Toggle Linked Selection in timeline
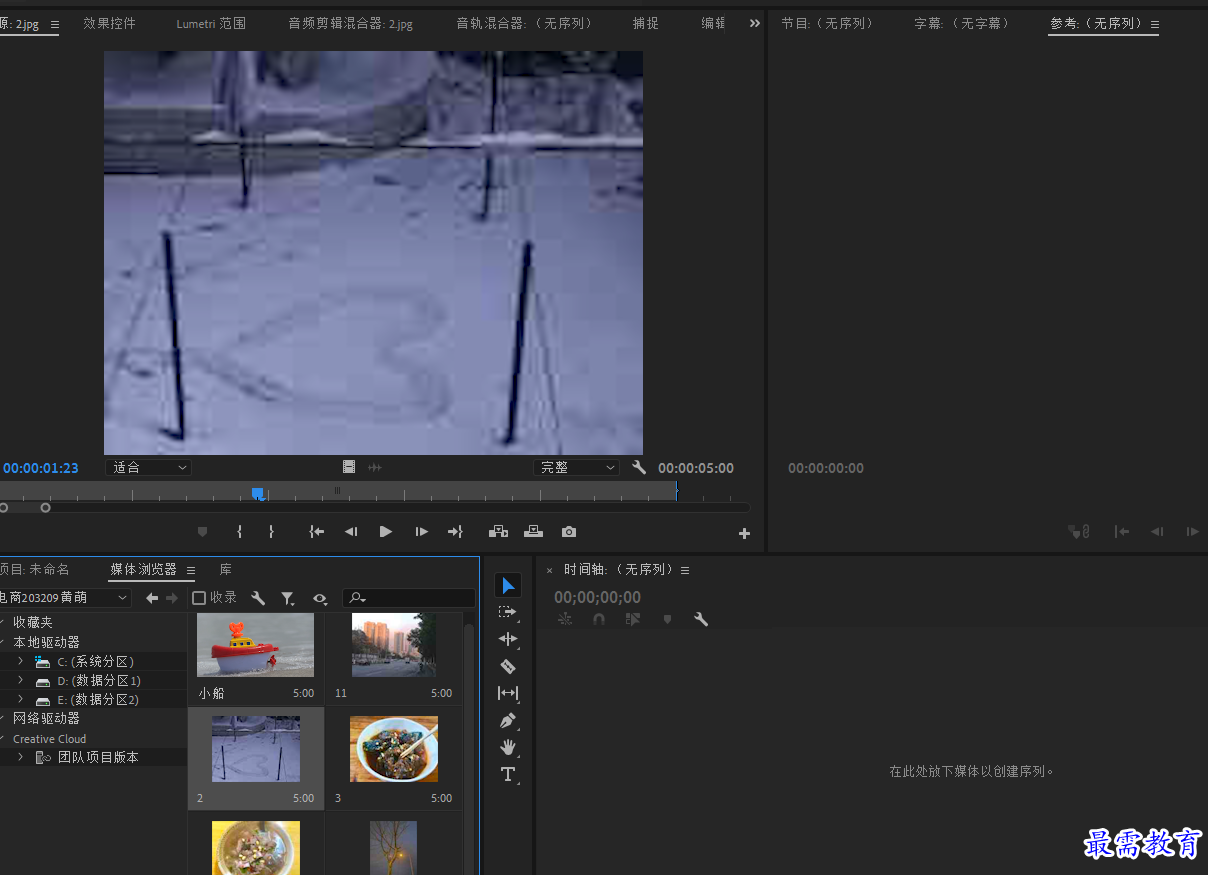The width and height of the screenshot is (1208, 875). click(x=633, y=619)
